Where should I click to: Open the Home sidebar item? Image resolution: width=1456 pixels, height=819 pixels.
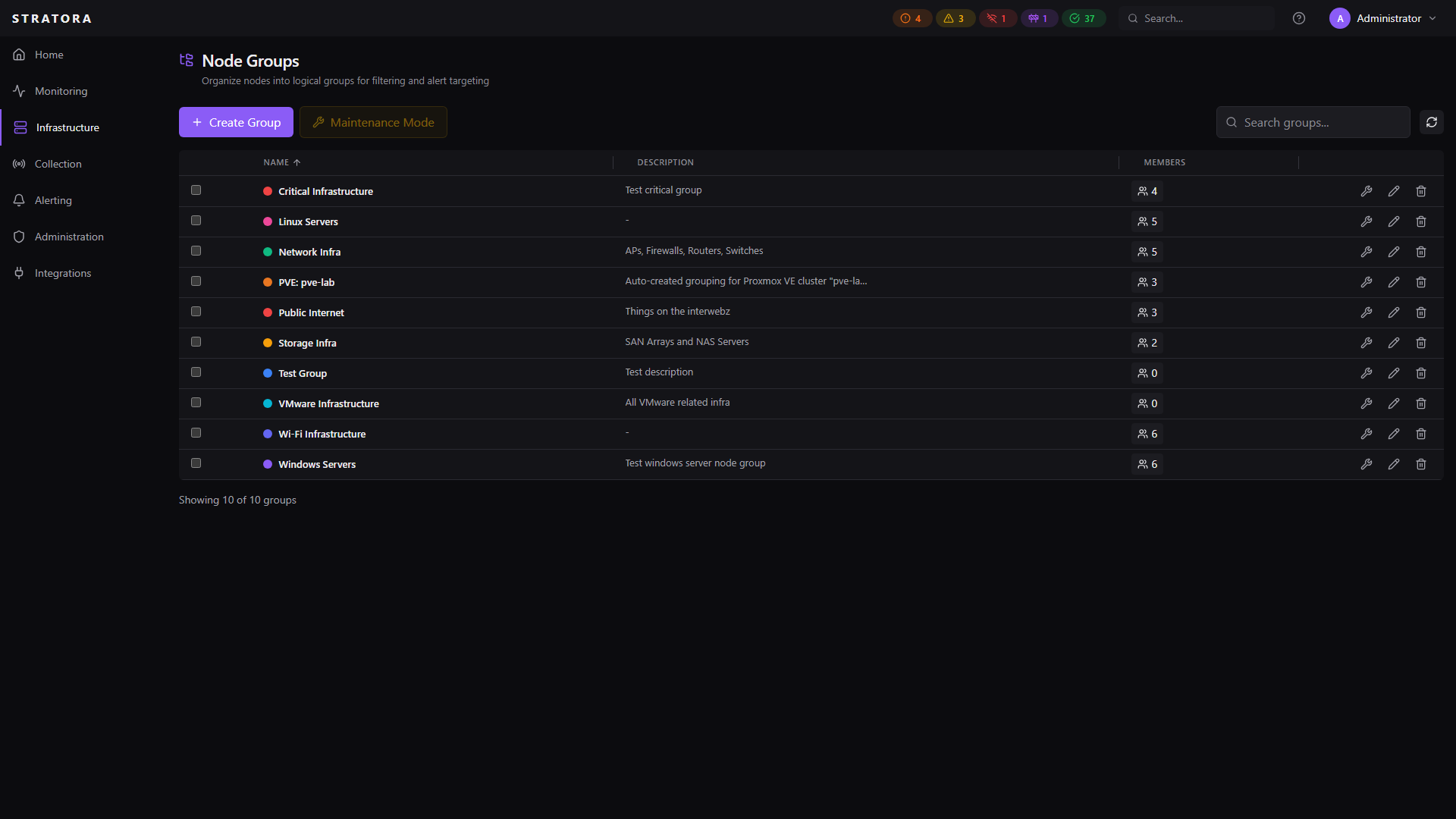coord(83,55)
